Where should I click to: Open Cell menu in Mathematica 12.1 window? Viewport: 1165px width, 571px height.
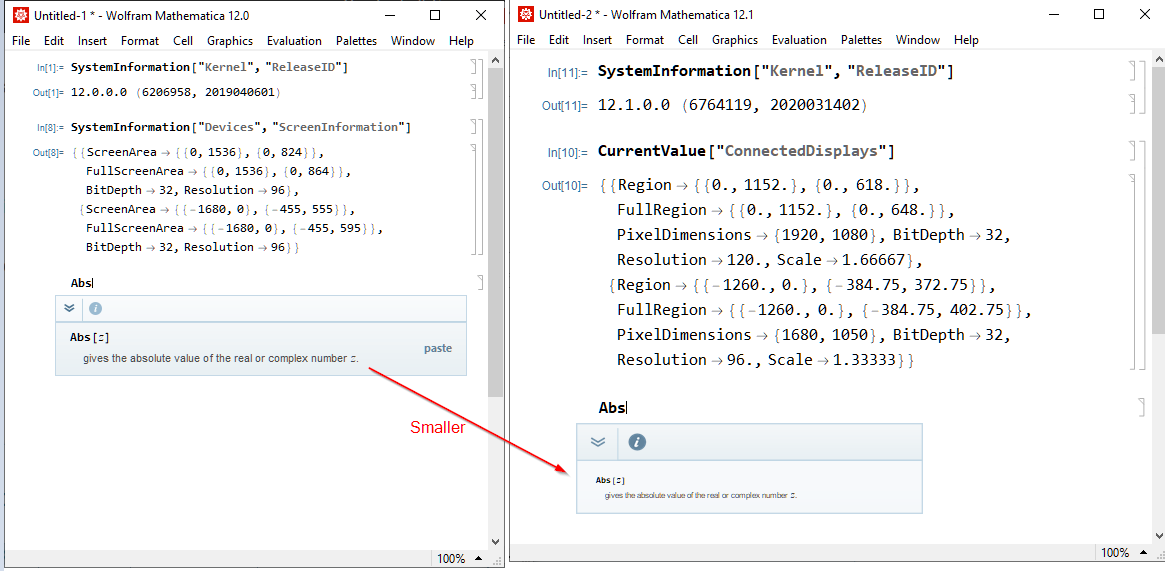click(688, 40)
